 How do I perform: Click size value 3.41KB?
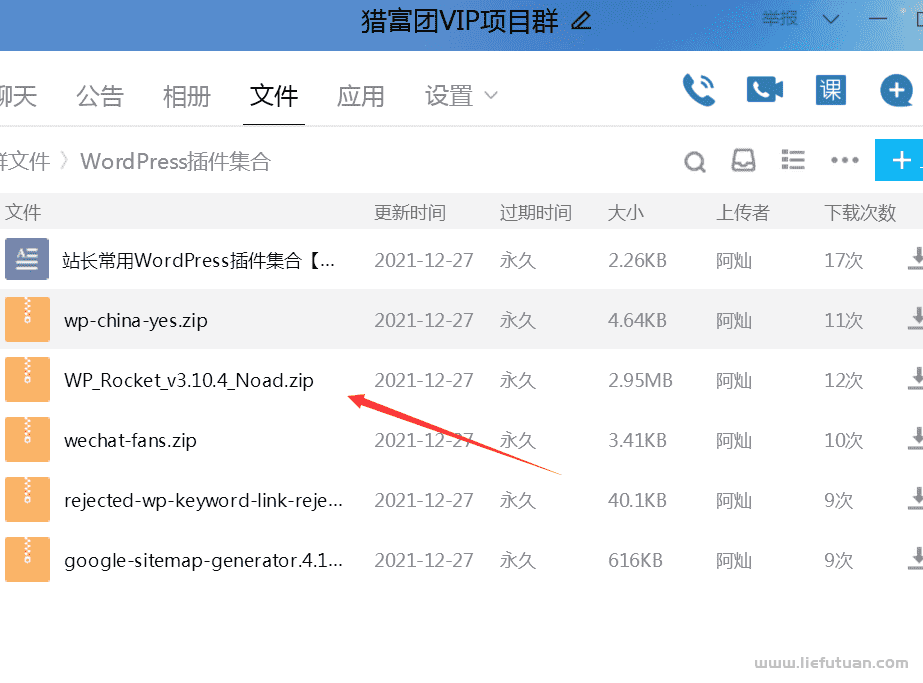click(x=637, y=440)
